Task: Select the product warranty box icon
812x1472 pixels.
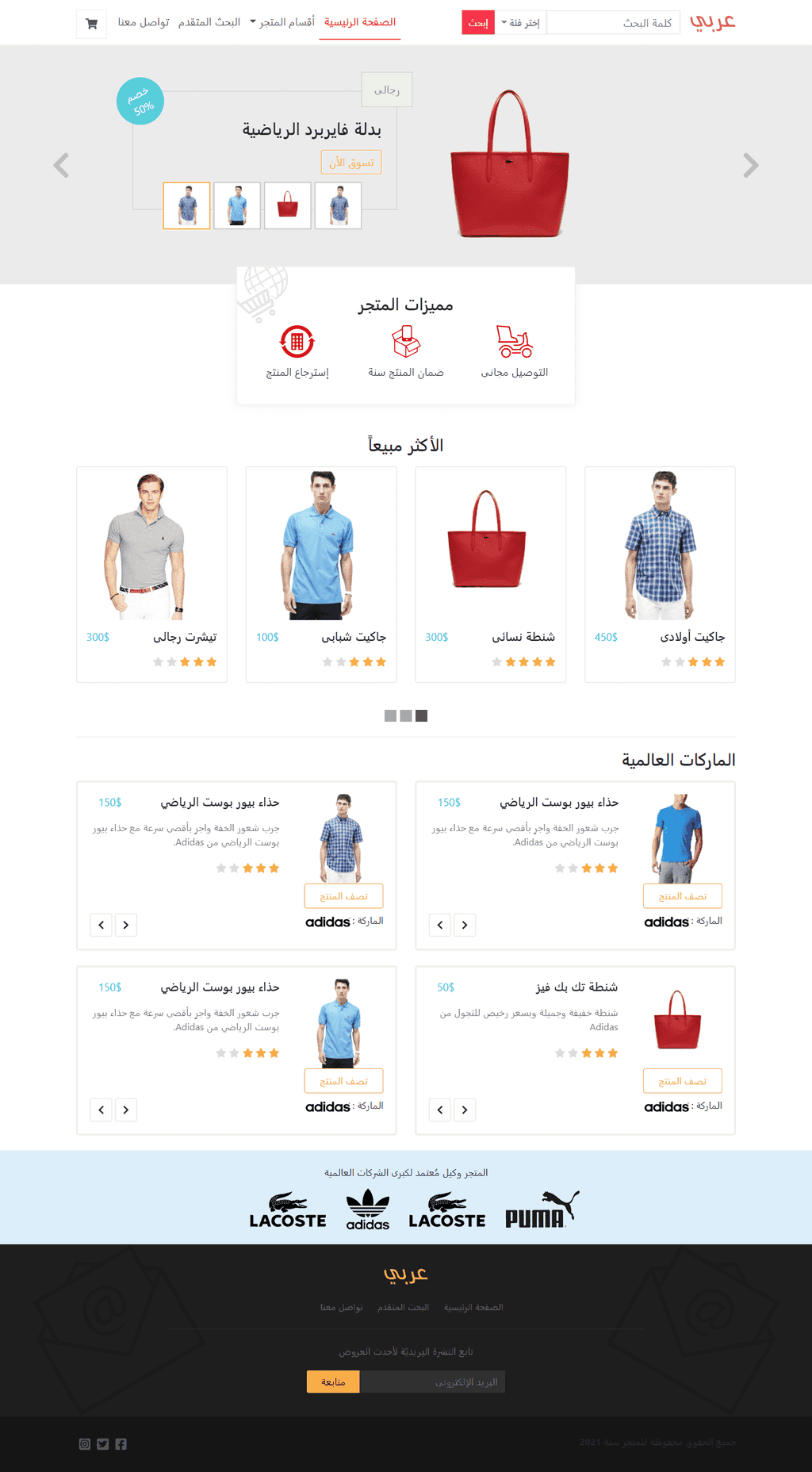Action: pyautogui.click(x=406, y=341)
